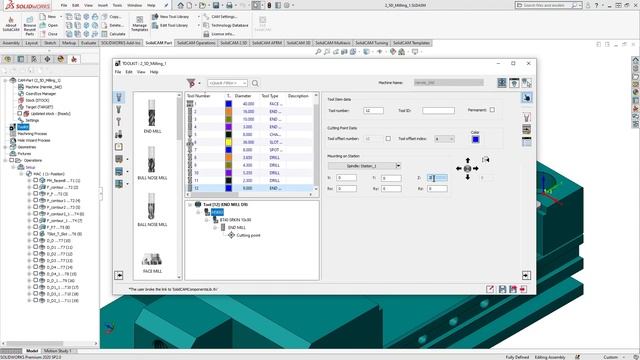This screenshot has height=360, width=640.
Task: Open ToolKit Edit menu
Action: tap(129, 72)
